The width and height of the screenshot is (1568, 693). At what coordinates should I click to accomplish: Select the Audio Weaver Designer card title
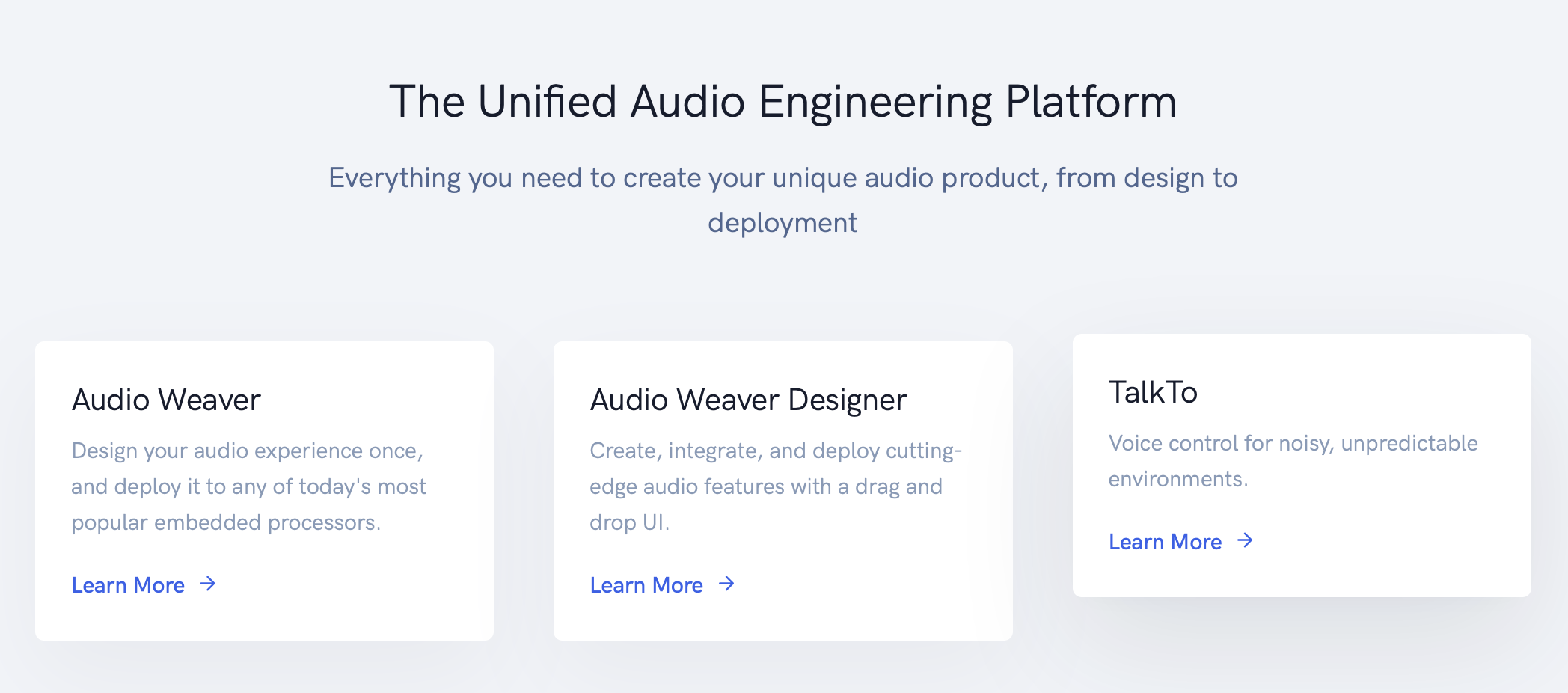click(748, 400)
